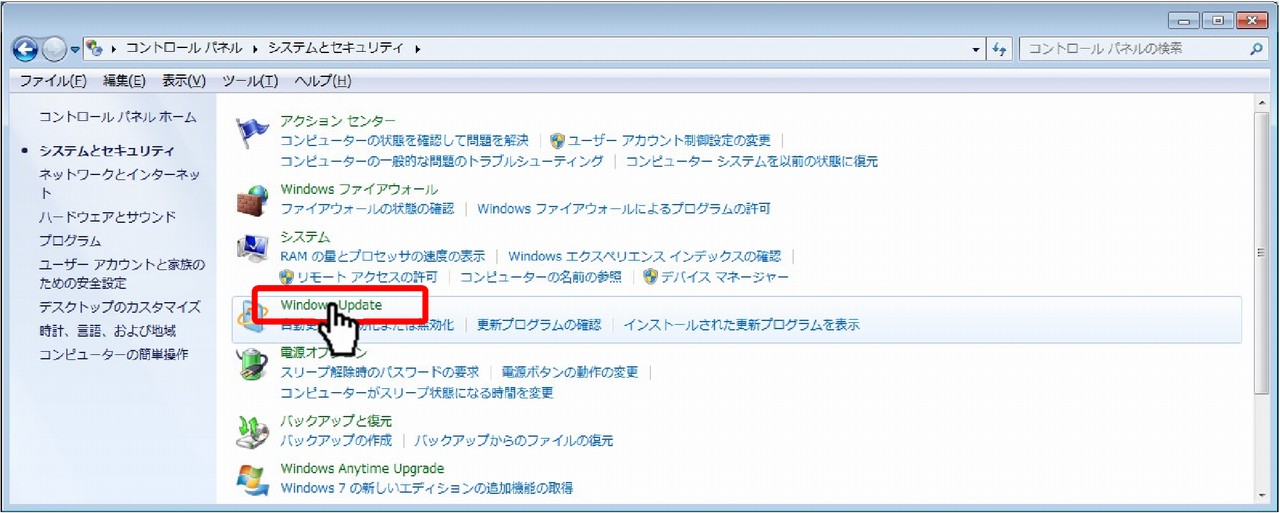This screenshot has width=1280, height=513.
Task: Open the Backup and Restore icon
Action: (x=252, y=431)
